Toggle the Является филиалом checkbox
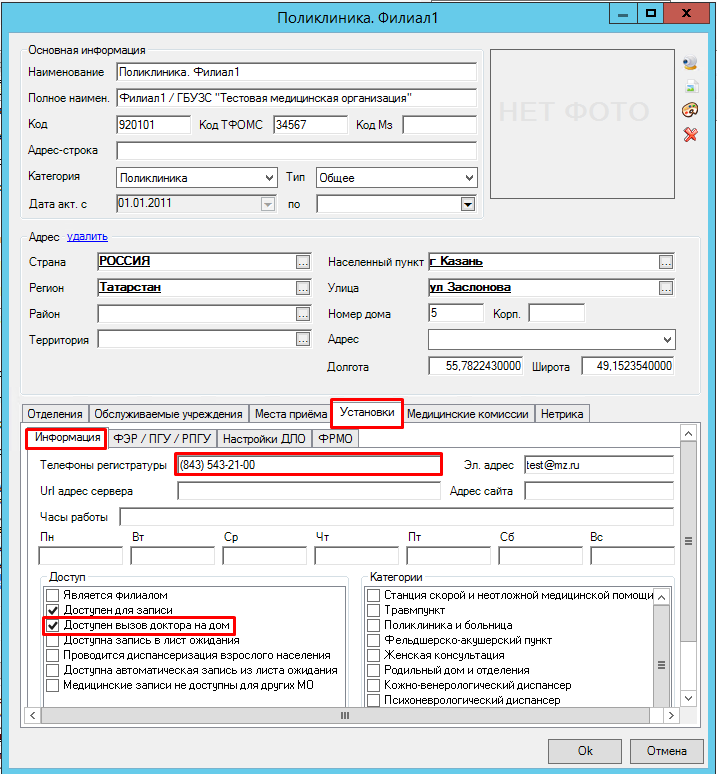 (53, 595)
